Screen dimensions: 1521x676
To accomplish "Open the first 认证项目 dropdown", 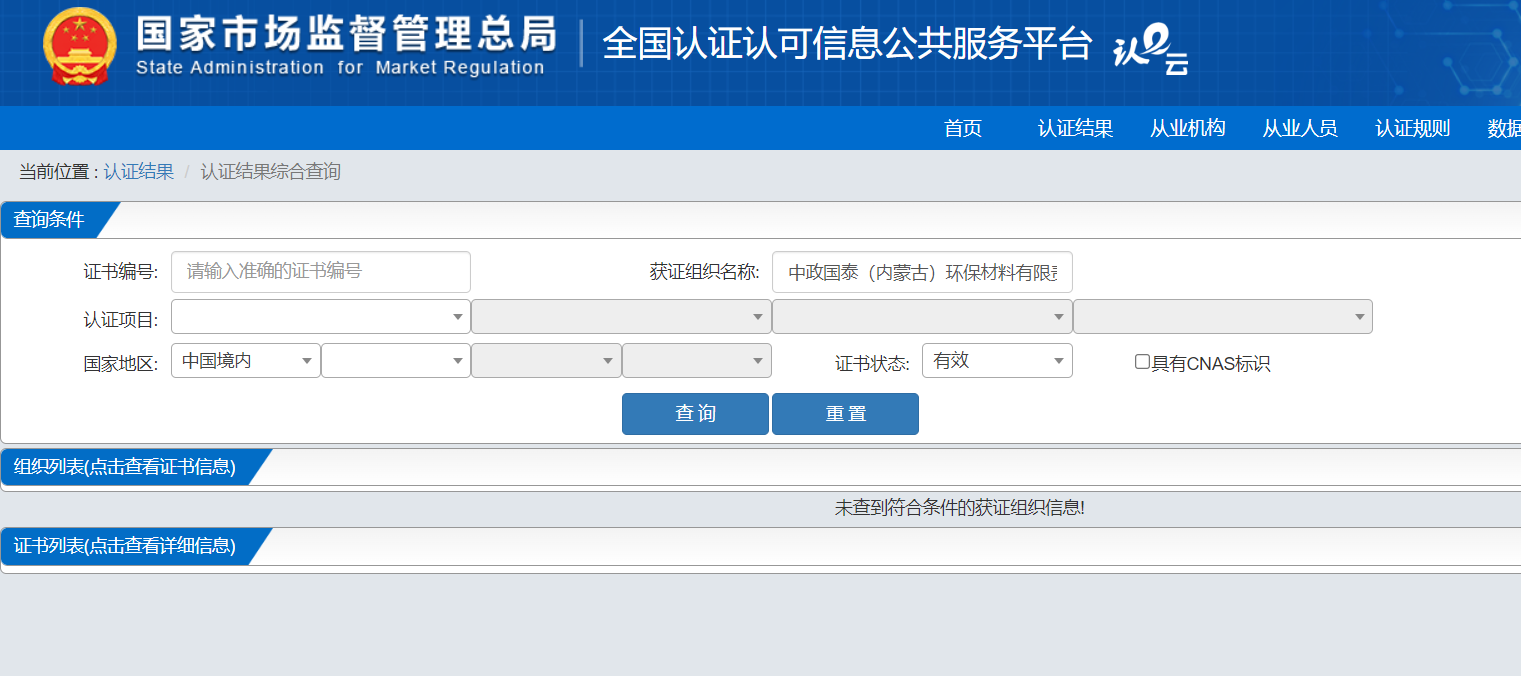I will point(321,317).
